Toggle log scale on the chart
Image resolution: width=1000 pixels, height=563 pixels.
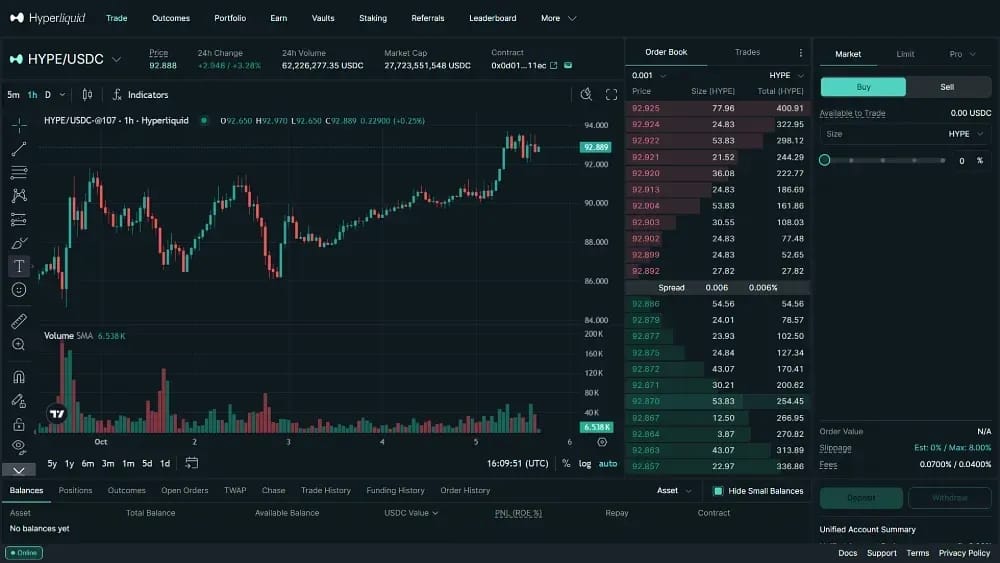tap(585, 464)
